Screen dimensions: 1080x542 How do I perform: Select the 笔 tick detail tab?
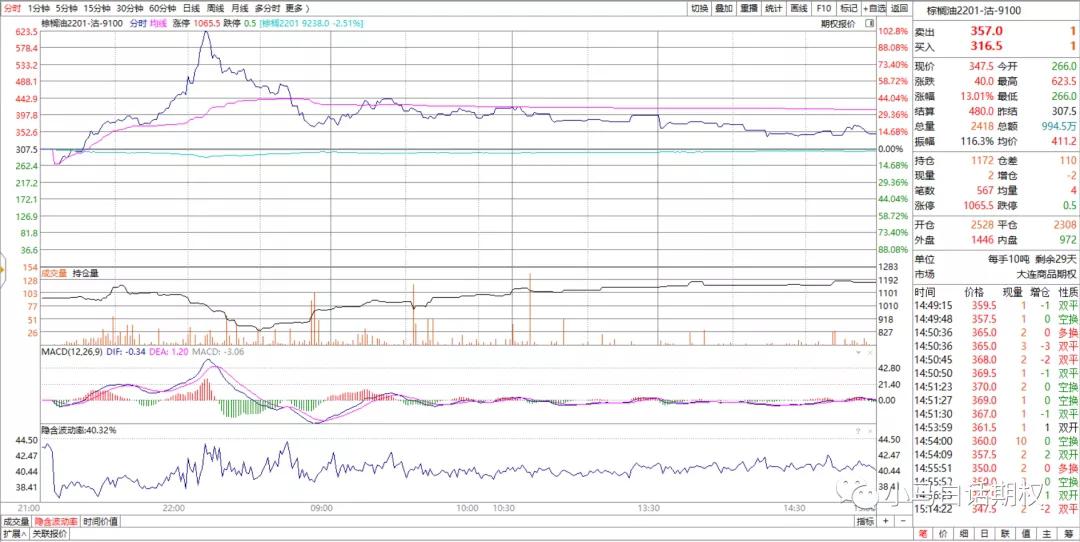point(924,534)
